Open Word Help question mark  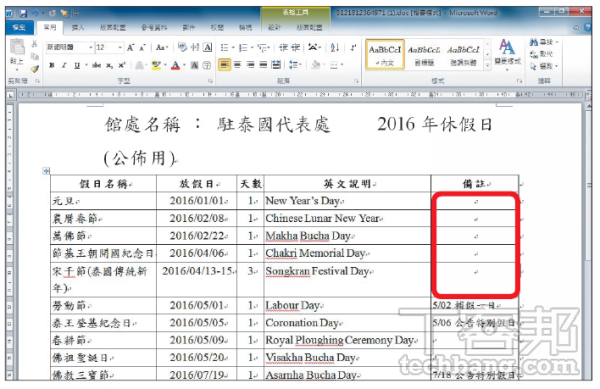pos(588,28)
